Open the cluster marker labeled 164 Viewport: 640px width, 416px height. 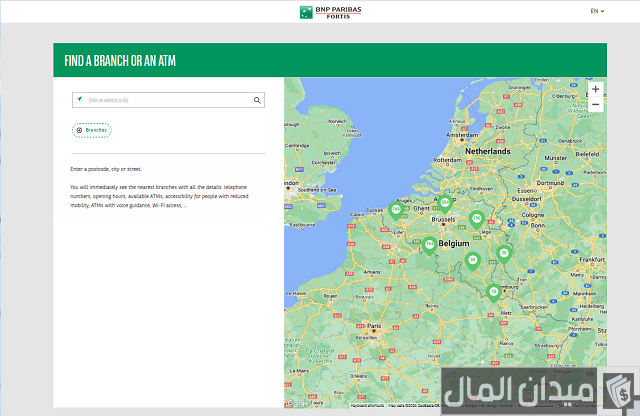[x=429, y=244]
